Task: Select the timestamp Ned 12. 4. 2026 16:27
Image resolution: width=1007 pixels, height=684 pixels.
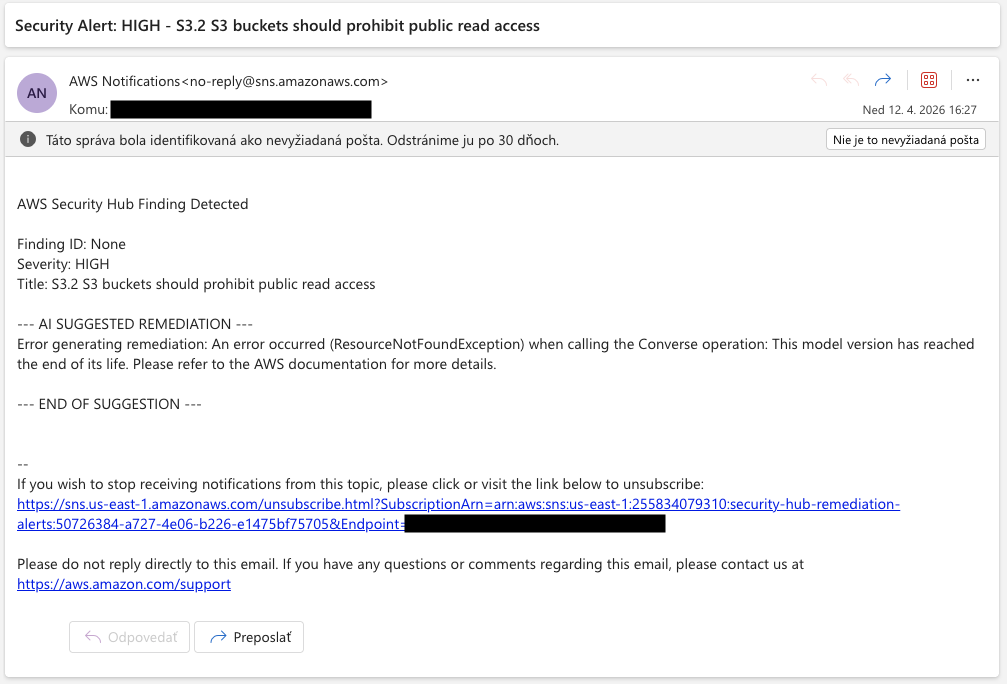Action: pos(919,110)
